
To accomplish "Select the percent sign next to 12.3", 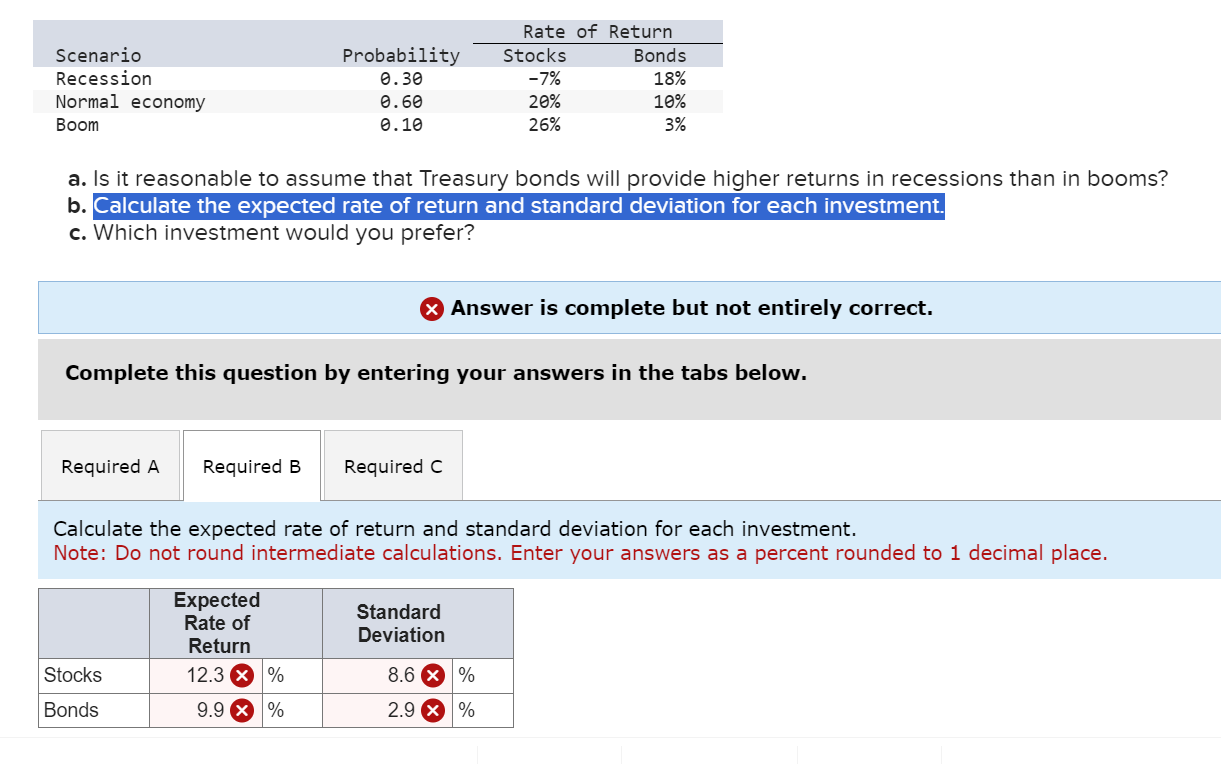I will (x=275, y=675).
